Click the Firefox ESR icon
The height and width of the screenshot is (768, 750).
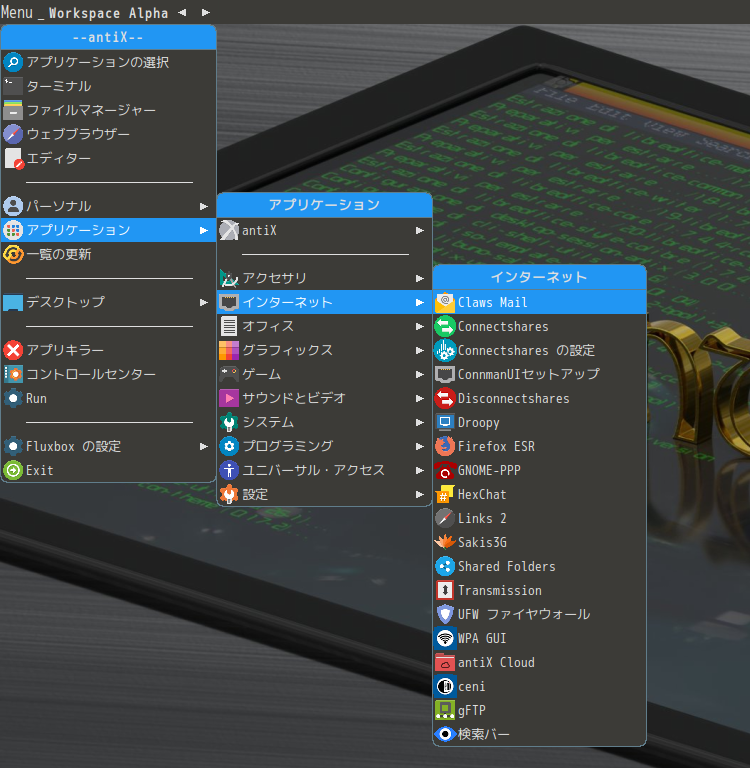tap(445, 446)
